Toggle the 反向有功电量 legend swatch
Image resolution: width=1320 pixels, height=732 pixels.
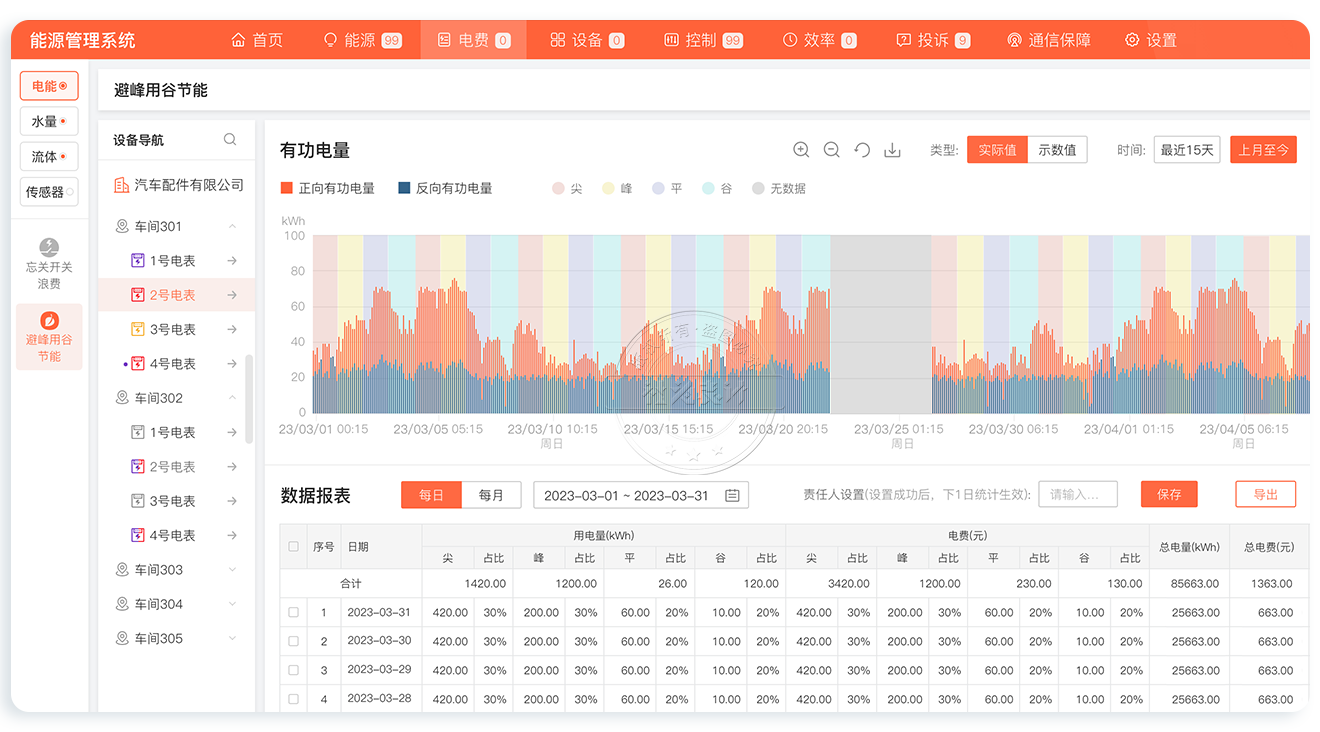pos(404,188)
